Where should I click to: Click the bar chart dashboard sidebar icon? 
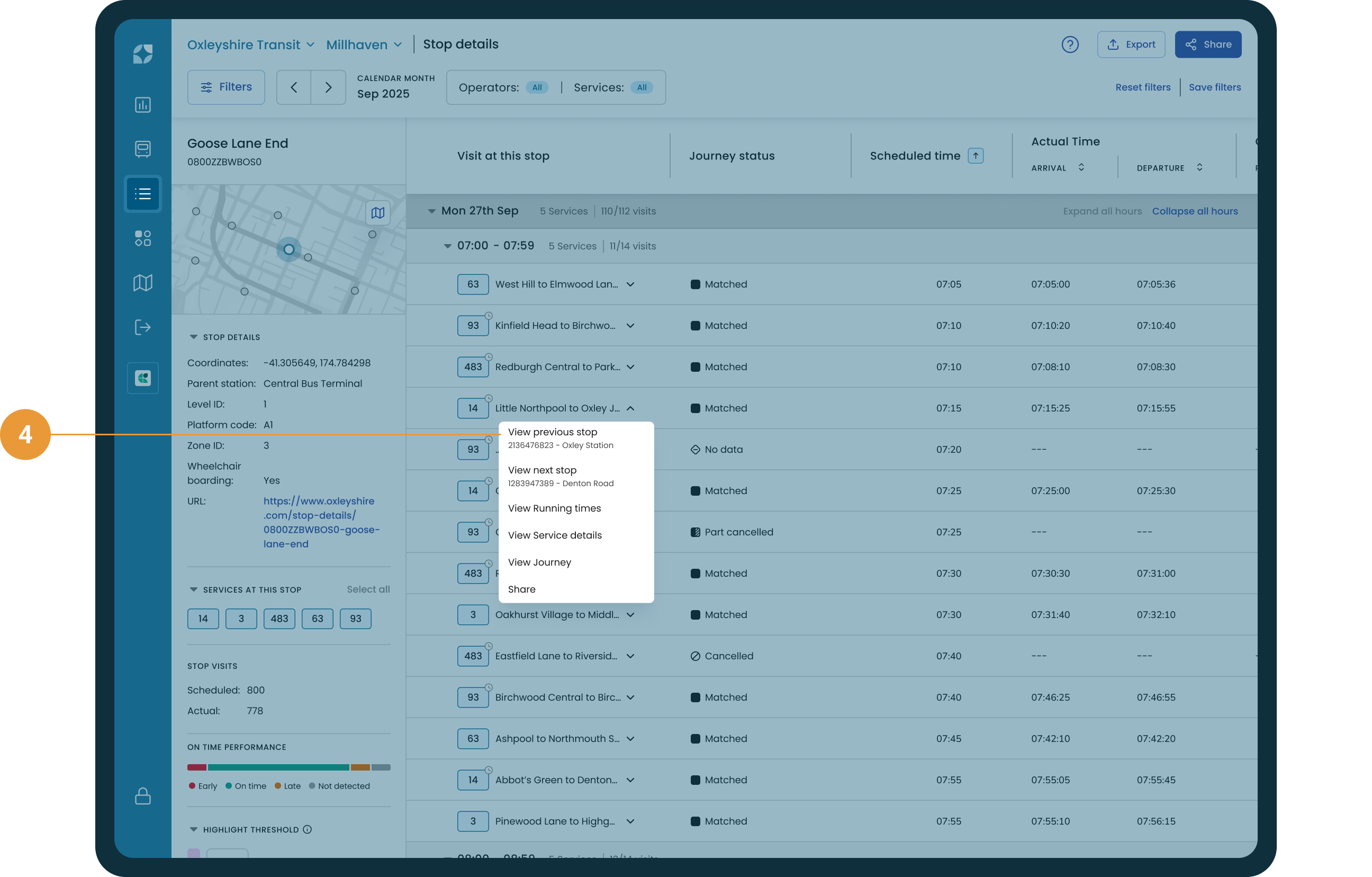pyautogui.click(x=142, y=105)
